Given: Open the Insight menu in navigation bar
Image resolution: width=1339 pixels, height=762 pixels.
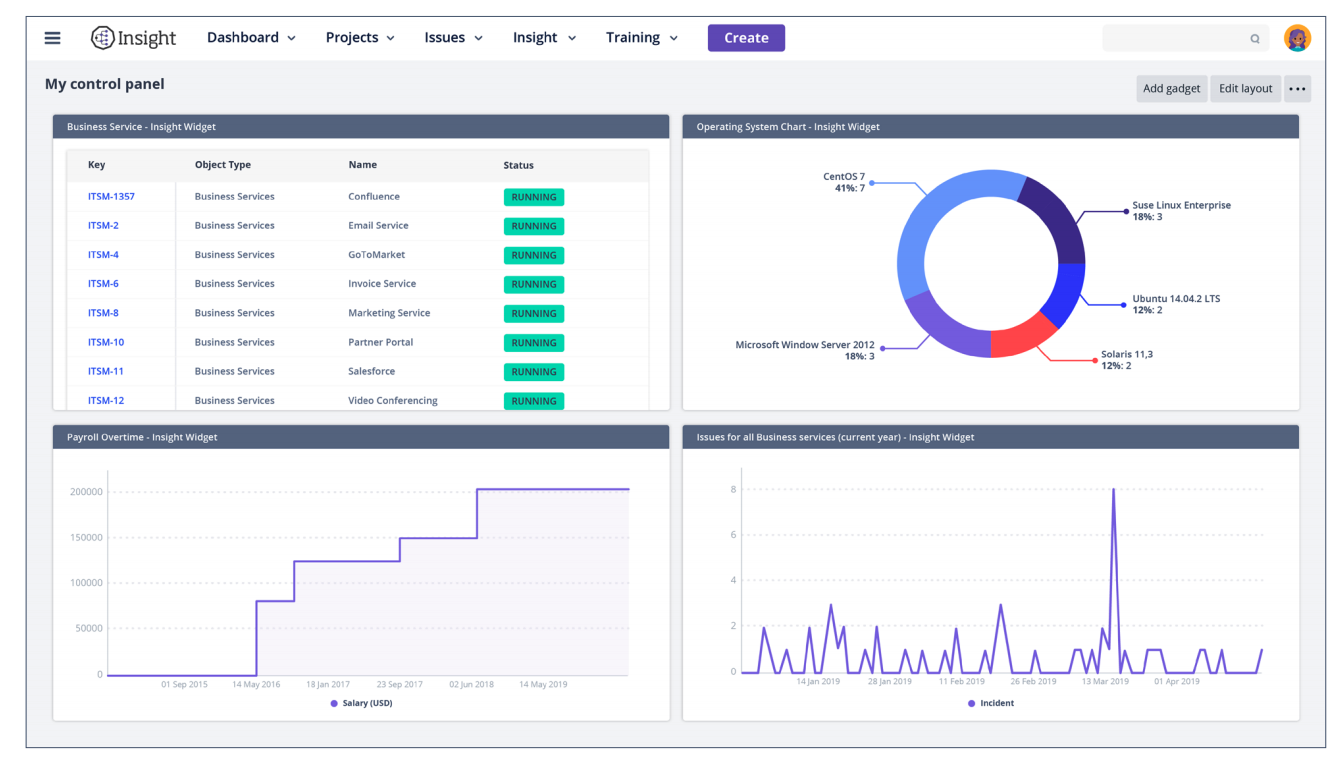Looking at the screenshot, I should tap(544, 37).
